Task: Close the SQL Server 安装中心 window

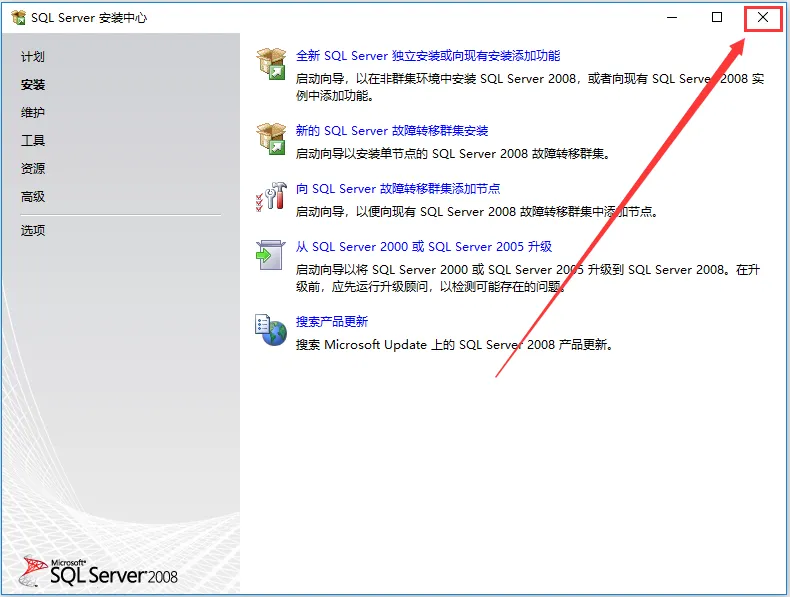Action: click(x=763, y=17)
